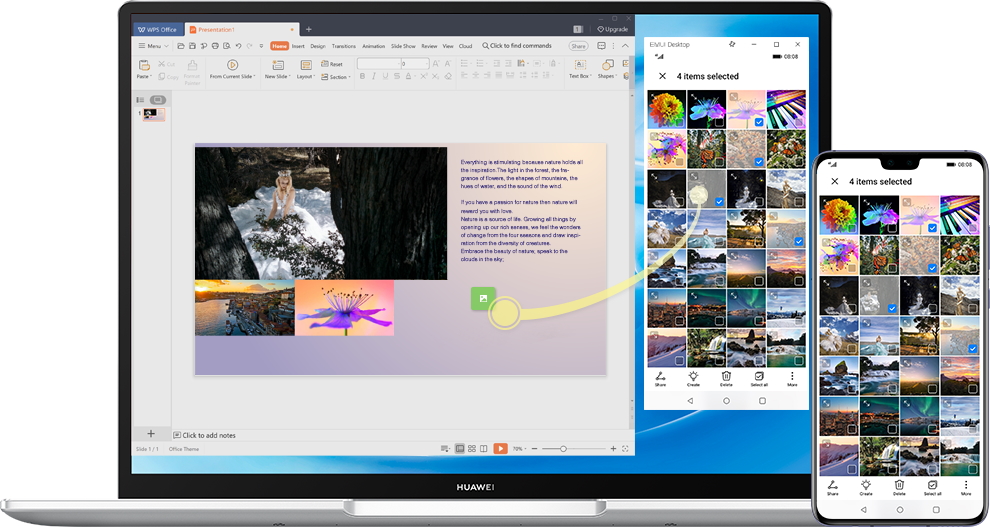990x527 pixels.
Task: Switch to slide sorter view icon
Action: click(x=473, y=449)
